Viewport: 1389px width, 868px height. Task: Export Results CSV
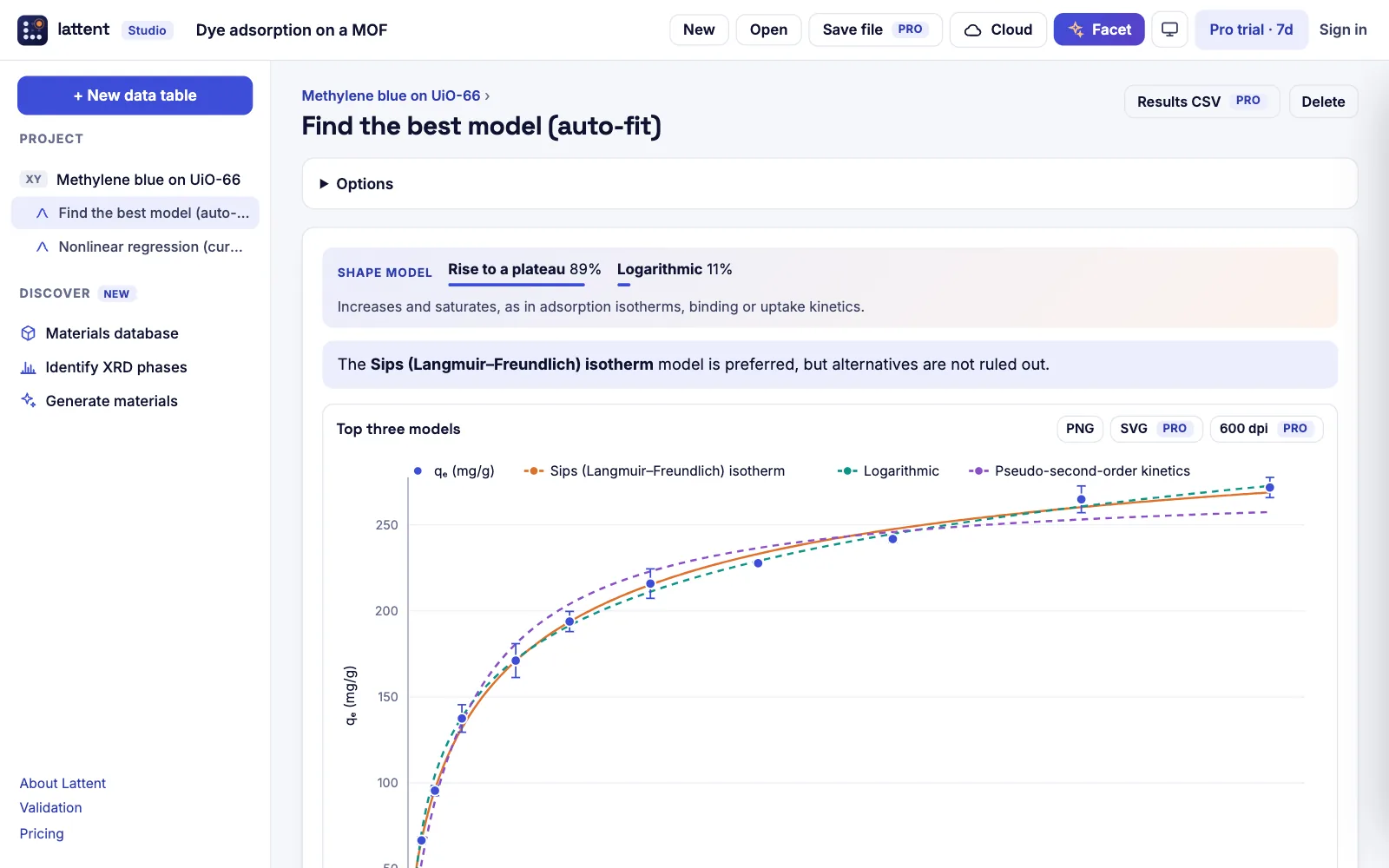(1201, 102)
